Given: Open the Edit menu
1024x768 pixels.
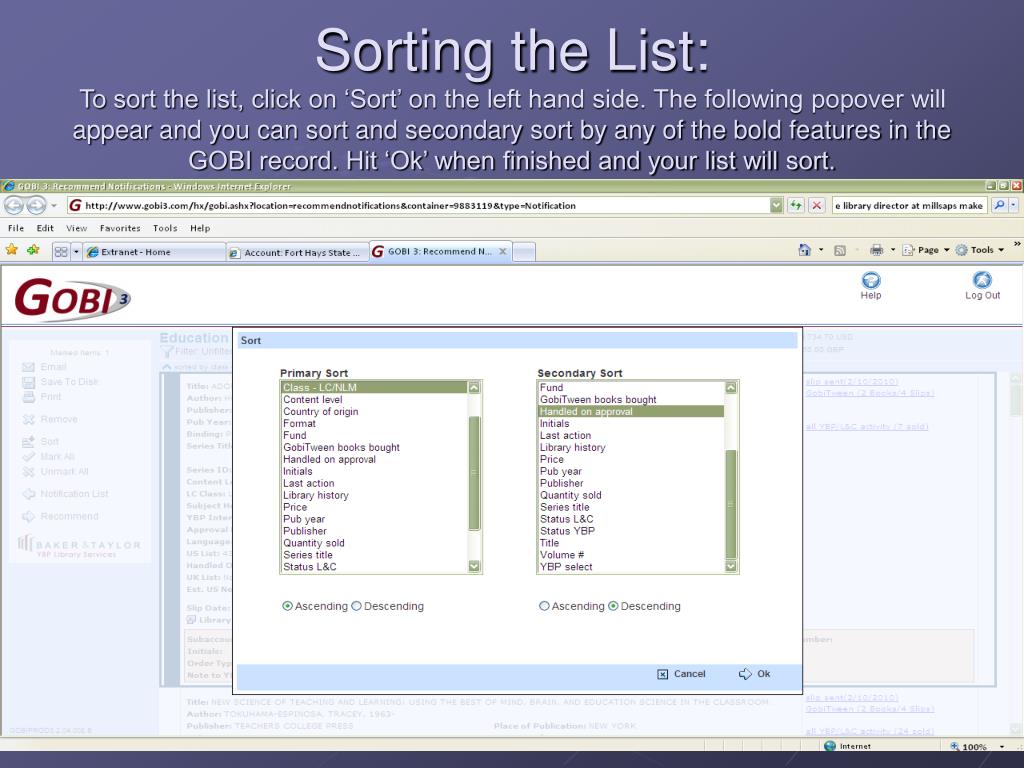Looking at the screenshot, I should pos(45,228).
